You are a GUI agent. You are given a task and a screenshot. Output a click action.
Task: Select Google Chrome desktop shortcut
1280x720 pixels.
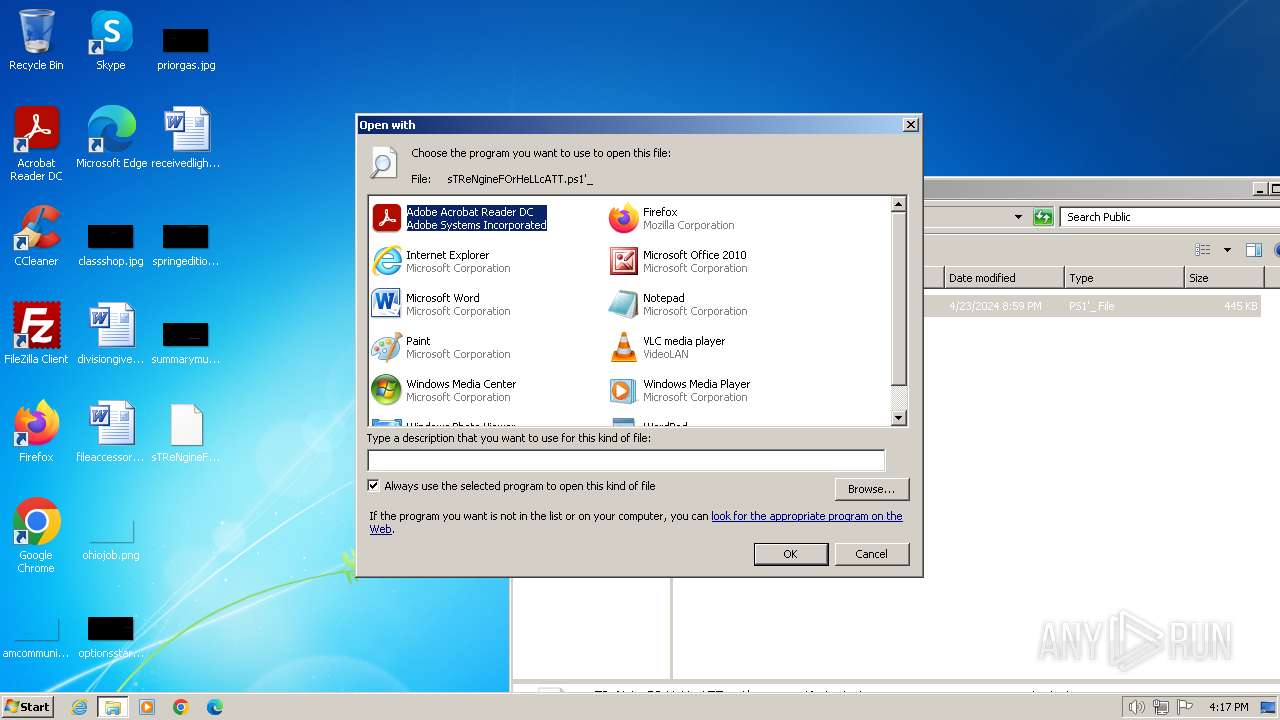(36, 536)
